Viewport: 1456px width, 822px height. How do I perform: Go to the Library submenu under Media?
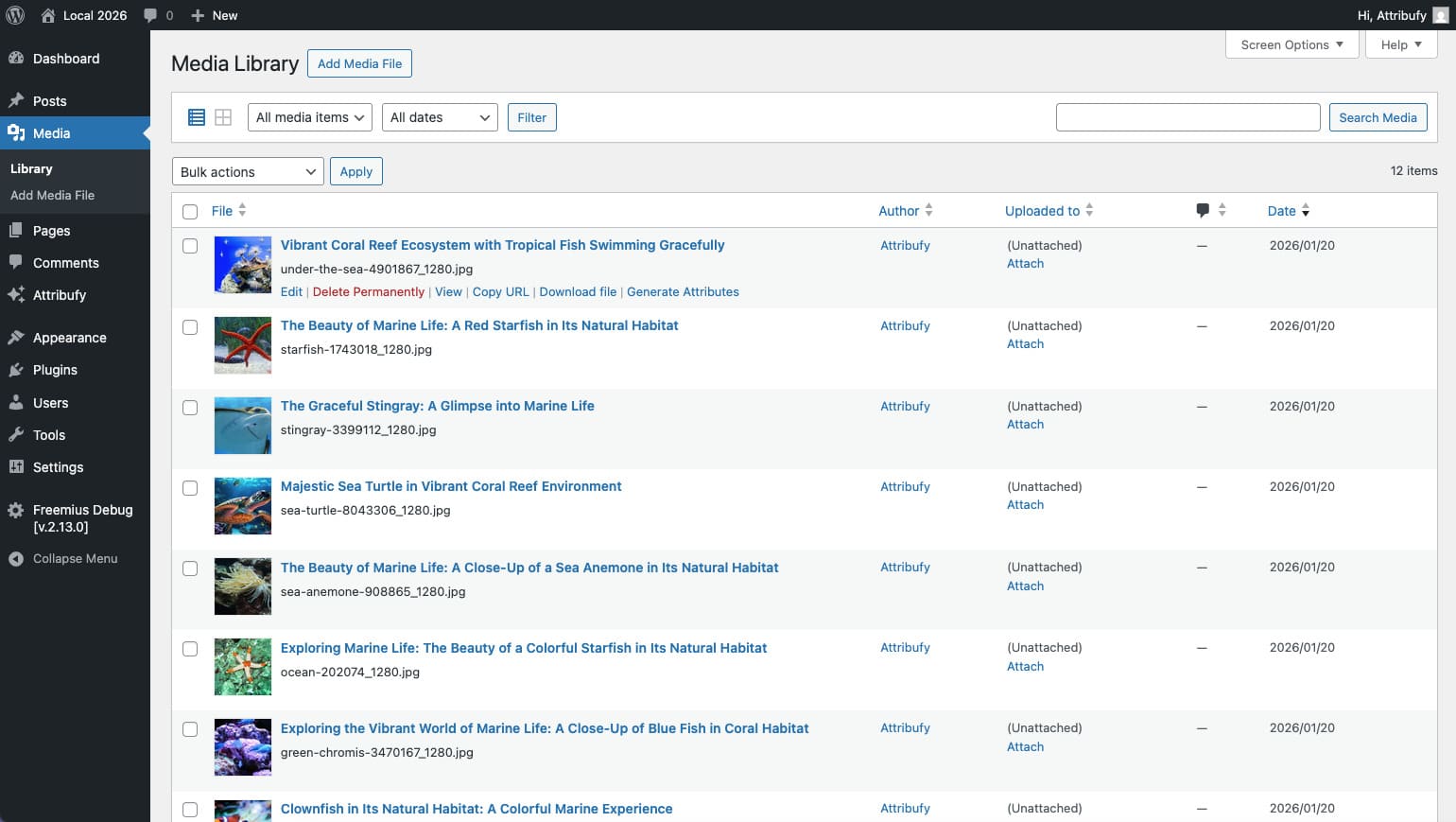(x=31, y=168)
